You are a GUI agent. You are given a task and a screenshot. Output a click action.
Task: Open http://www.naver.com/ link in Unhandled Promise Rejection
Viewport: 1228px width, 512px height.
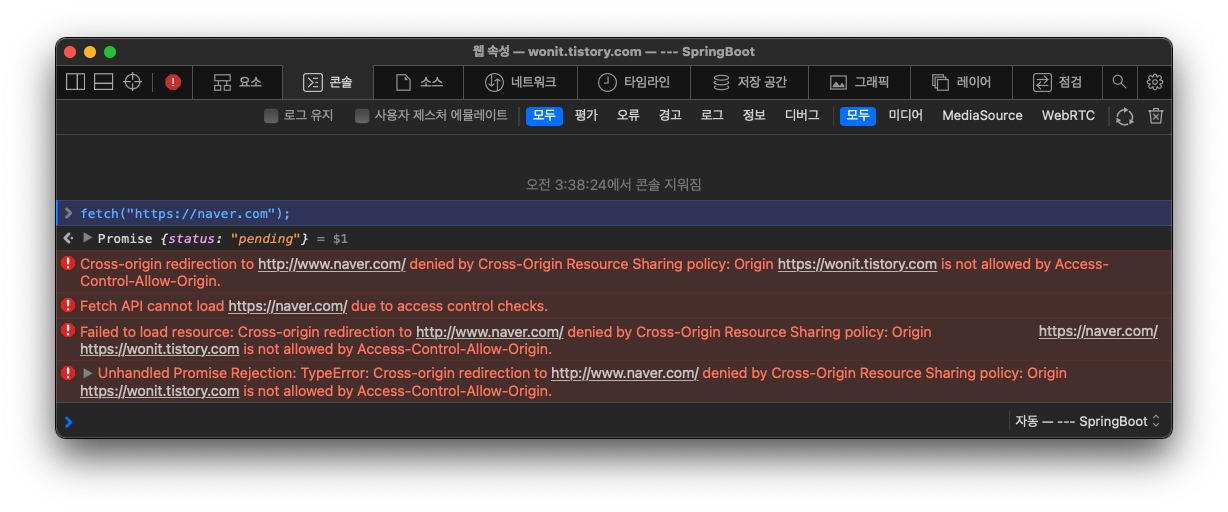[x=625, y=373]
